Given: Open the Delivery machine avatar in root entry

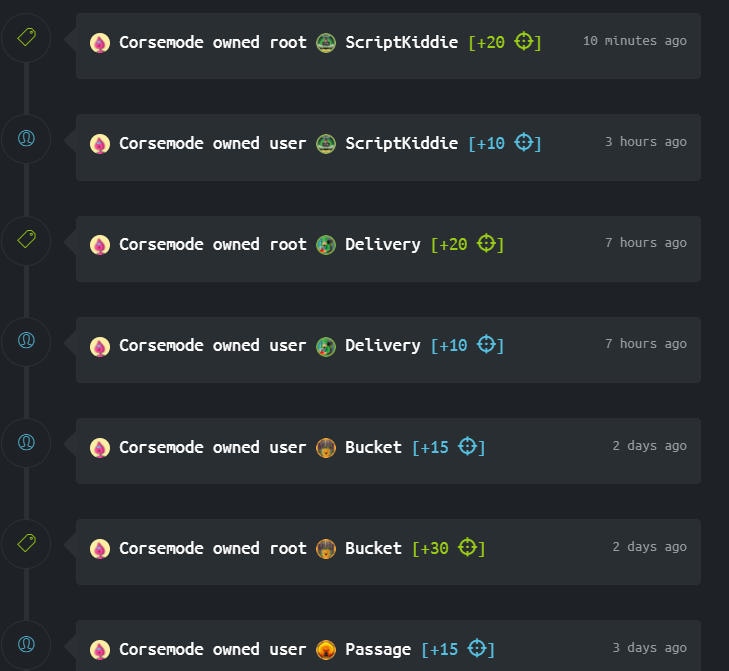Looking at the screenshot, I should [326, 245].
